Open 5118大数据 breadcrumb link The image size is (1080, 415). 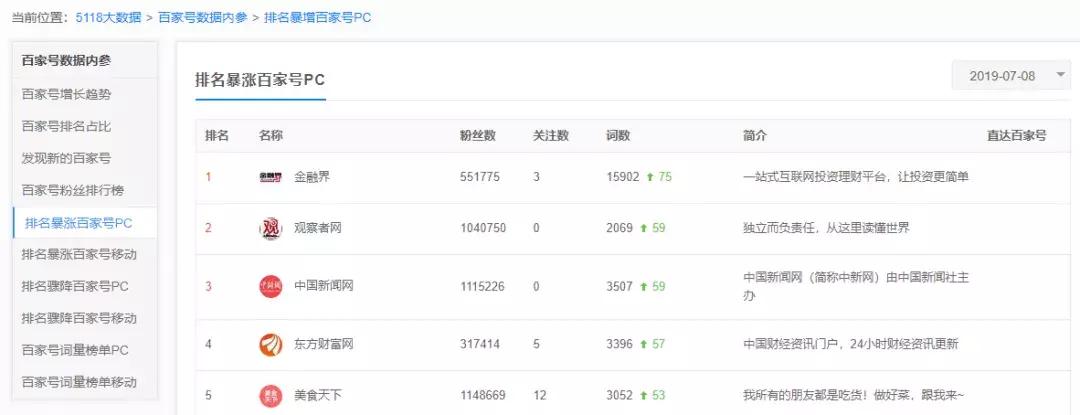coord(109,17)
